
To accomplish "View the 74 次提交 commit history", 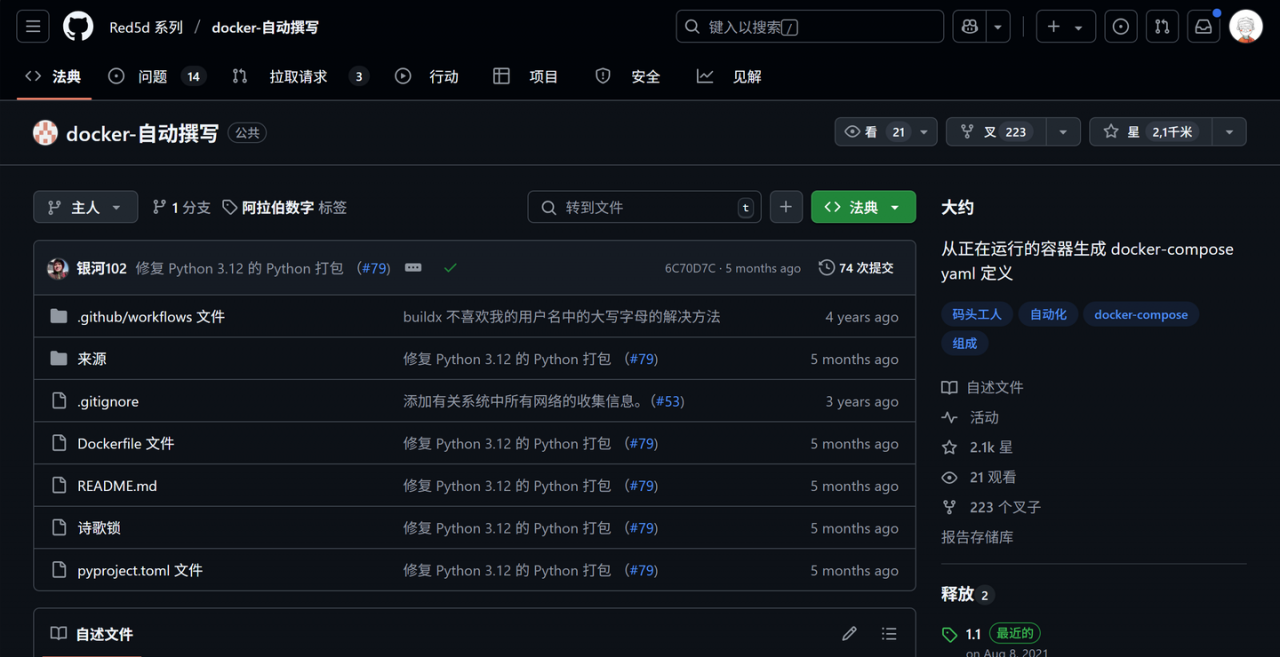I will coord(856,268).
